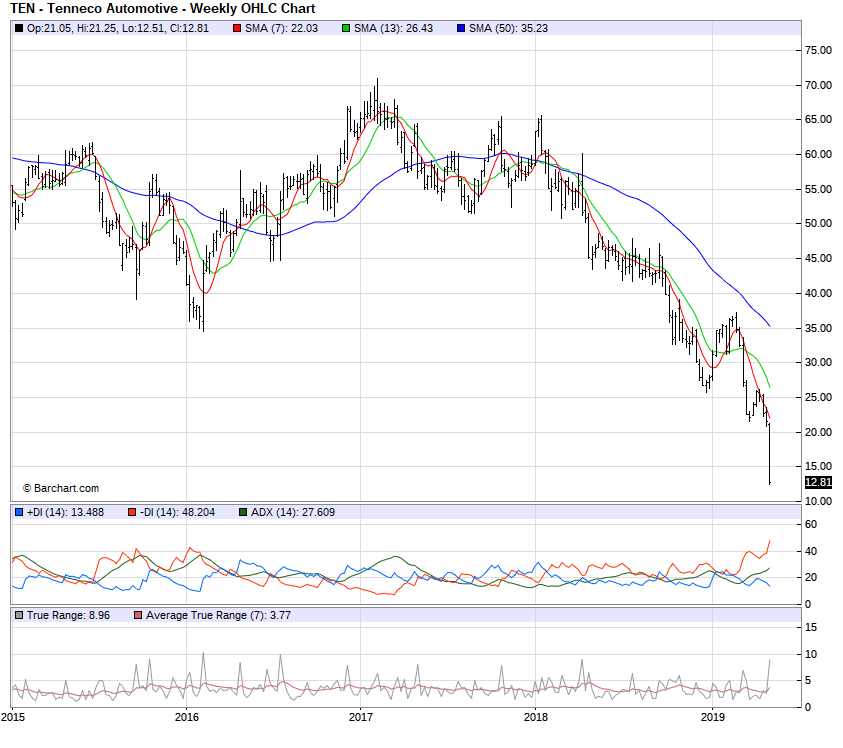The image size is (843, 748).
Task: Click the 15.00 price axis label
Action: point(818,466)
